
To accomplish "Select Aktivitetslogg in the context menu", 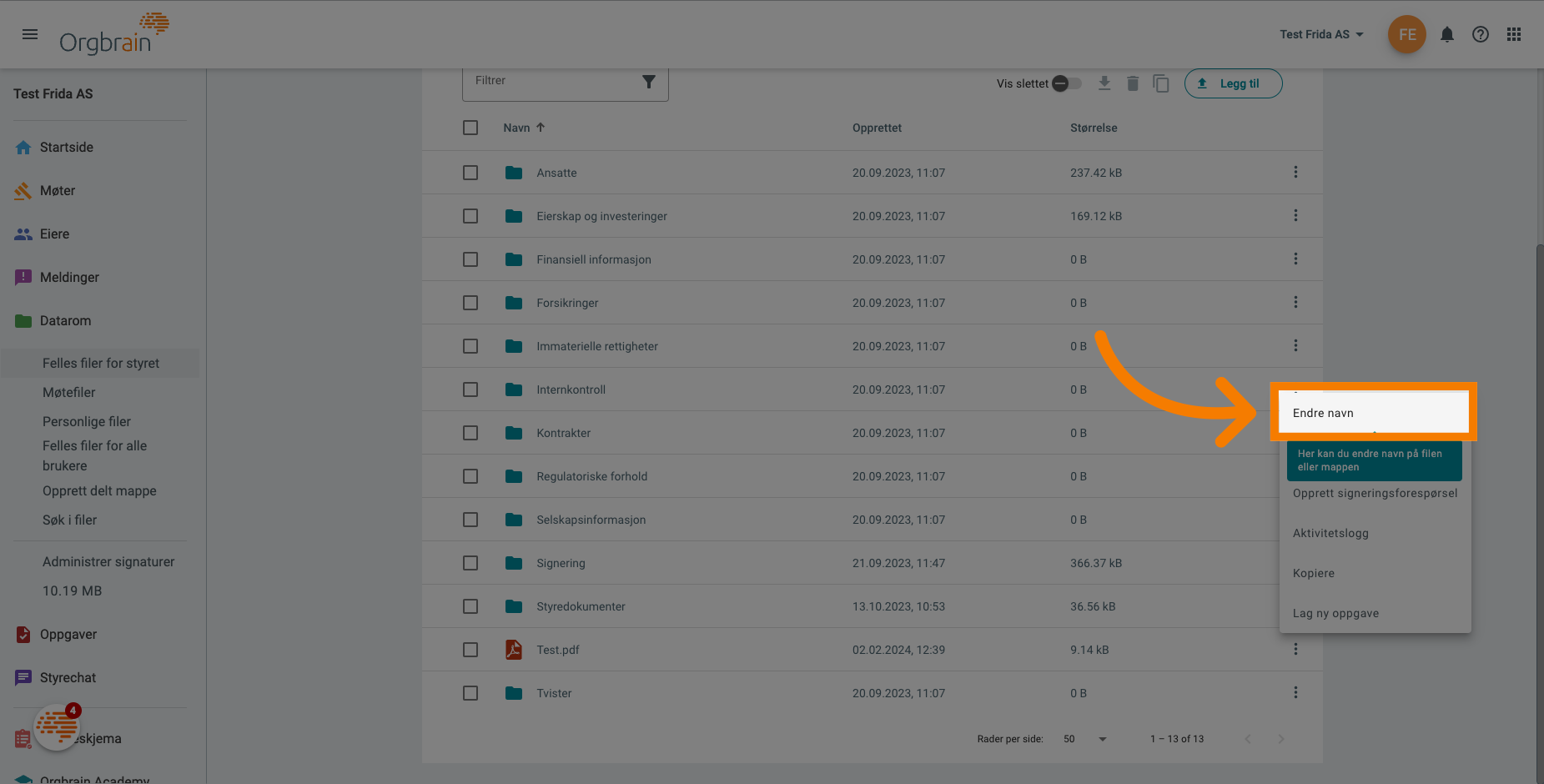I will (x=1375, y=533).
